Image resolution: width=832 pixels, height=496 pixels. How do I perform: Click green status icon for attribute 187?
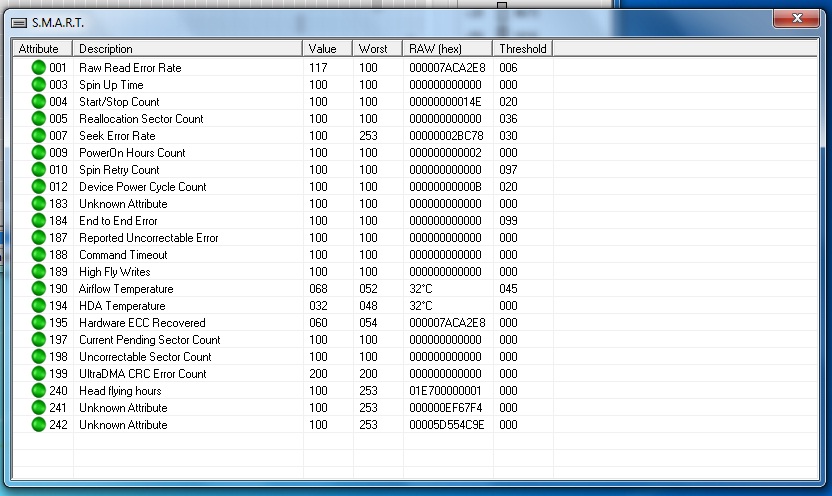click(39, 237)
